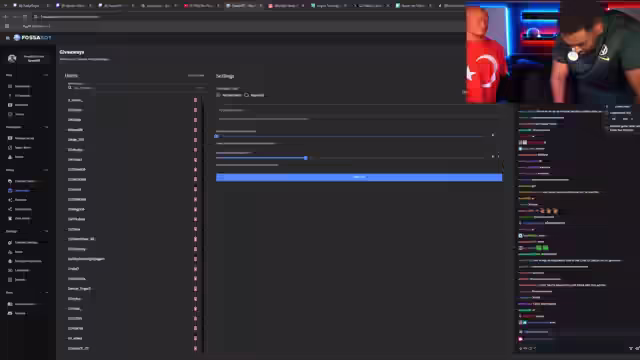Select the first giveaway type radio button under Settings
Screen dimensions: 640x360
coord(218,95)
